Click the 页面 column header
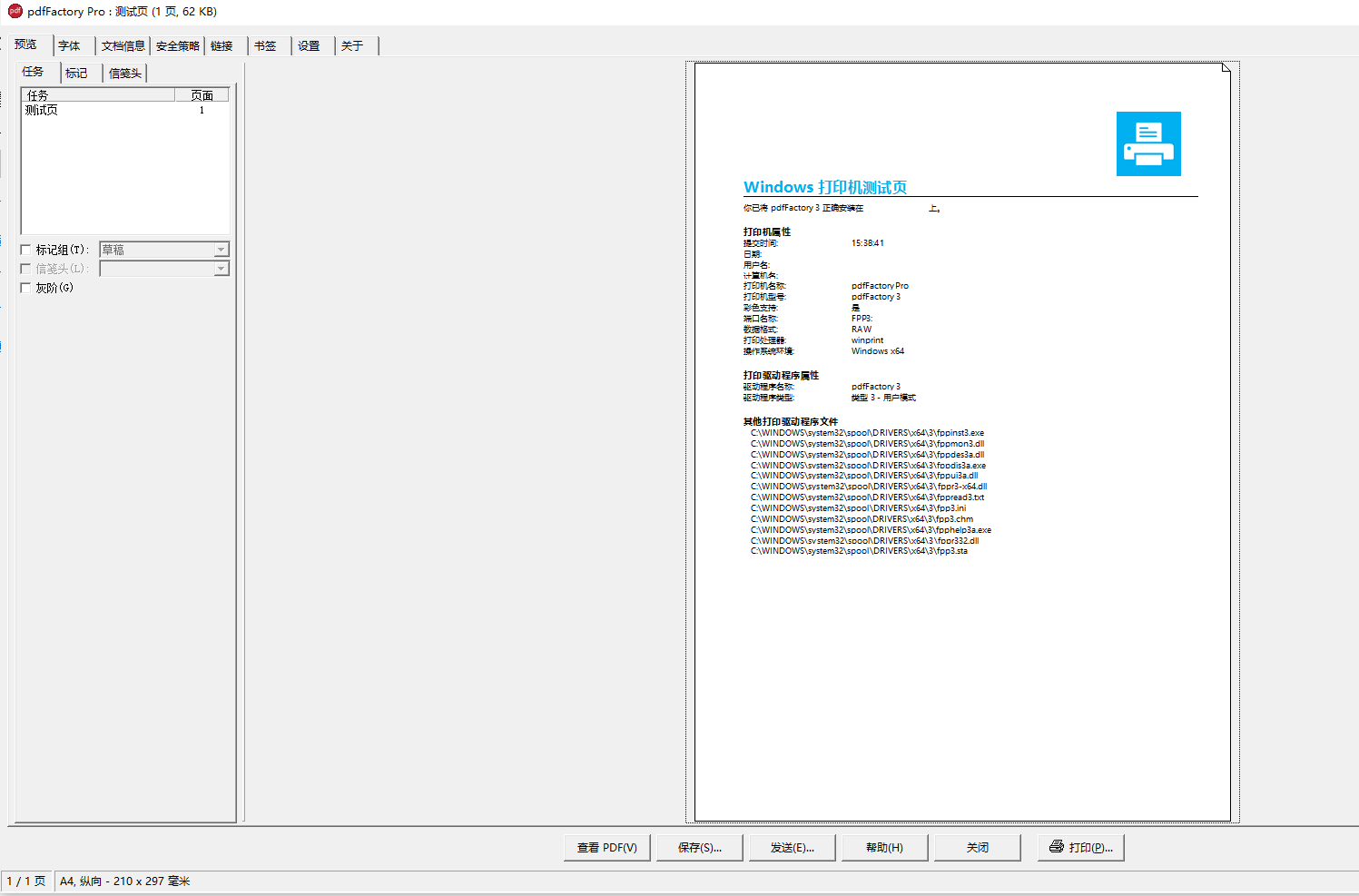The height and width of the screenshot is (896, 1359). (202, 95)
